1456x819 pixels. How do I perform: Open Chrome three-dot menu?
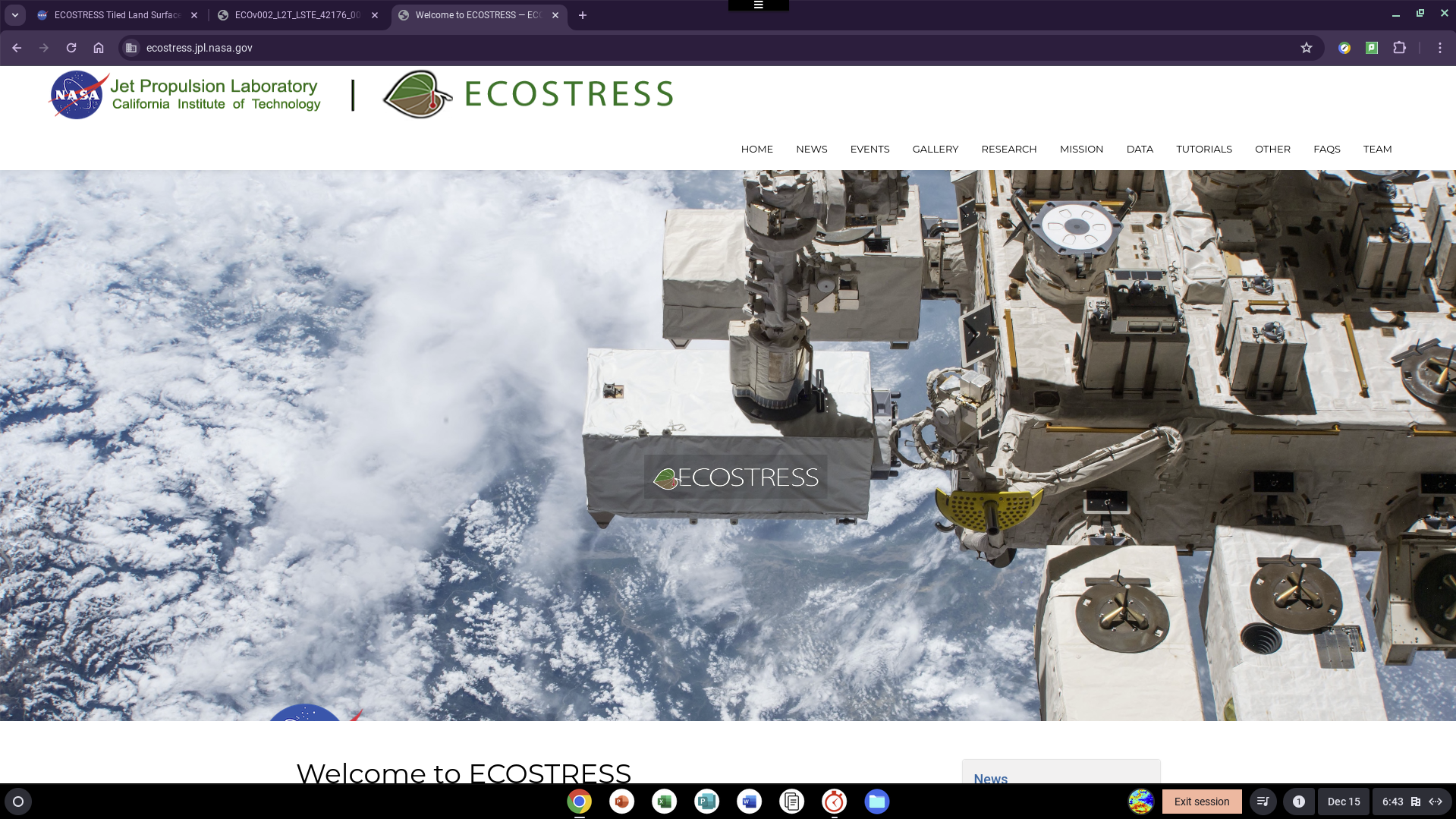tap(1439, 48)
